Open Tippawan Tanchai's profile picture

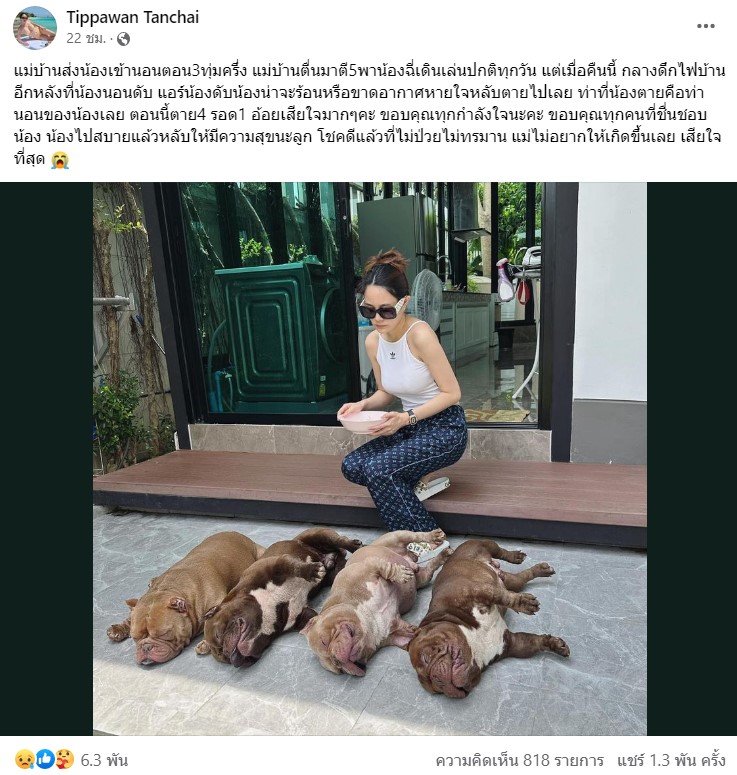tap(35, 28)
